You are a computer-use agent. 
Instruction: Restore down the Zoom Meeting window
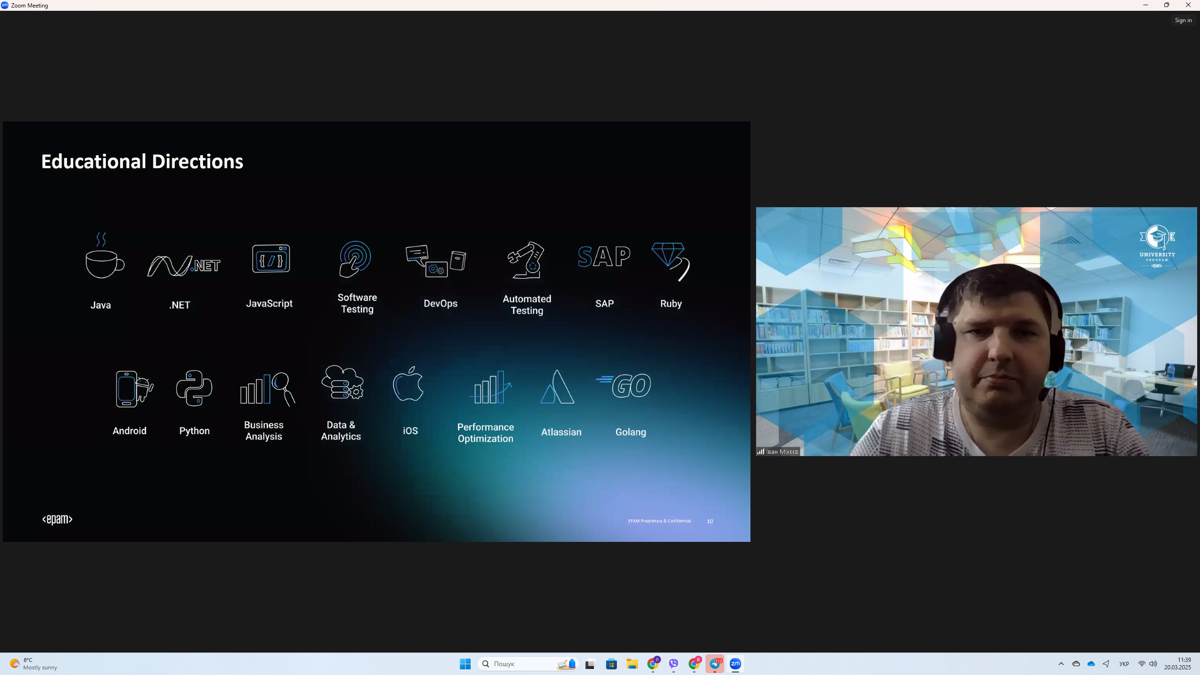(1166, 5)
